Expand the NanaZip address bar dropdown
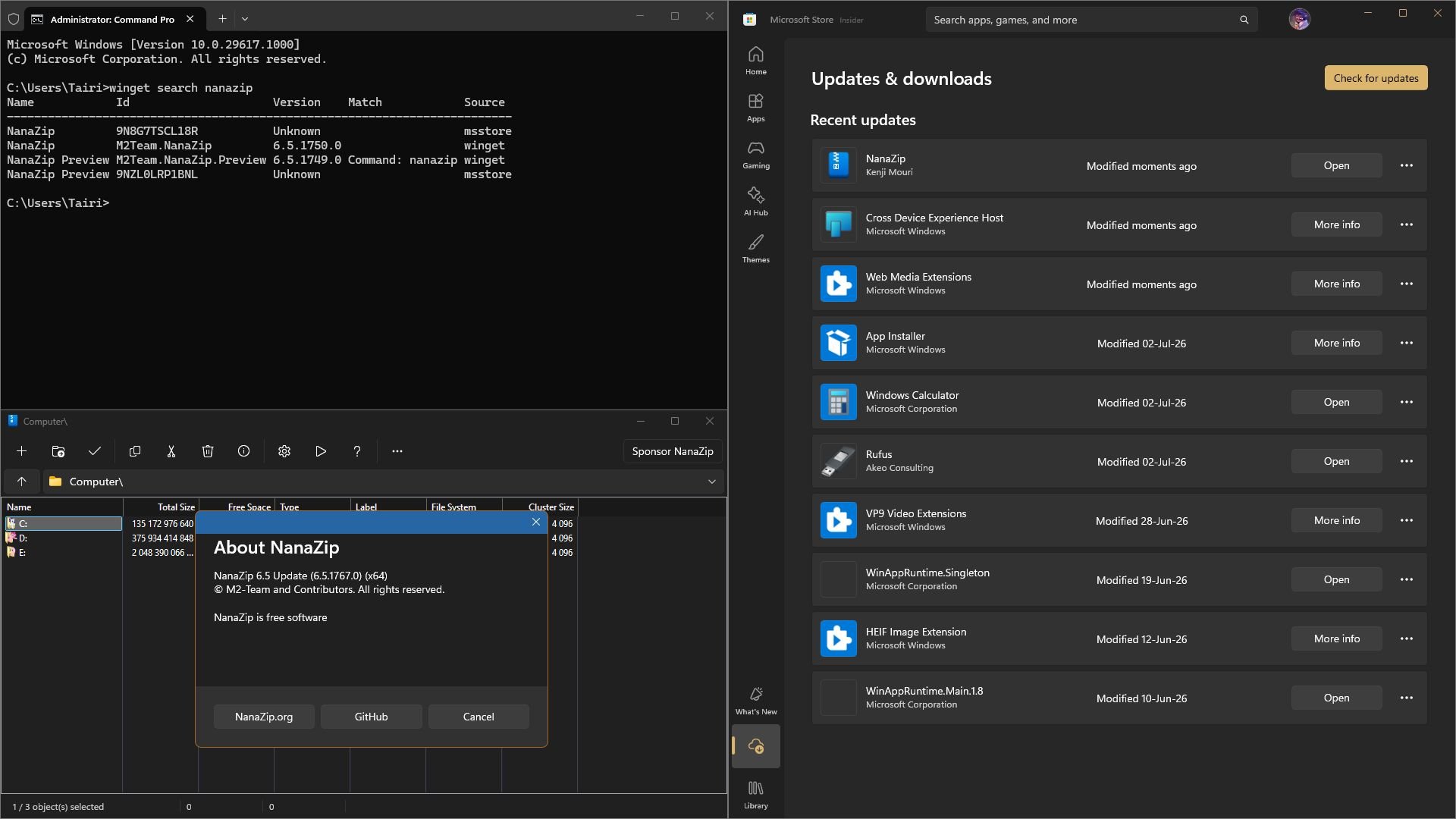 pyautogui.click(x=712, y=482)
